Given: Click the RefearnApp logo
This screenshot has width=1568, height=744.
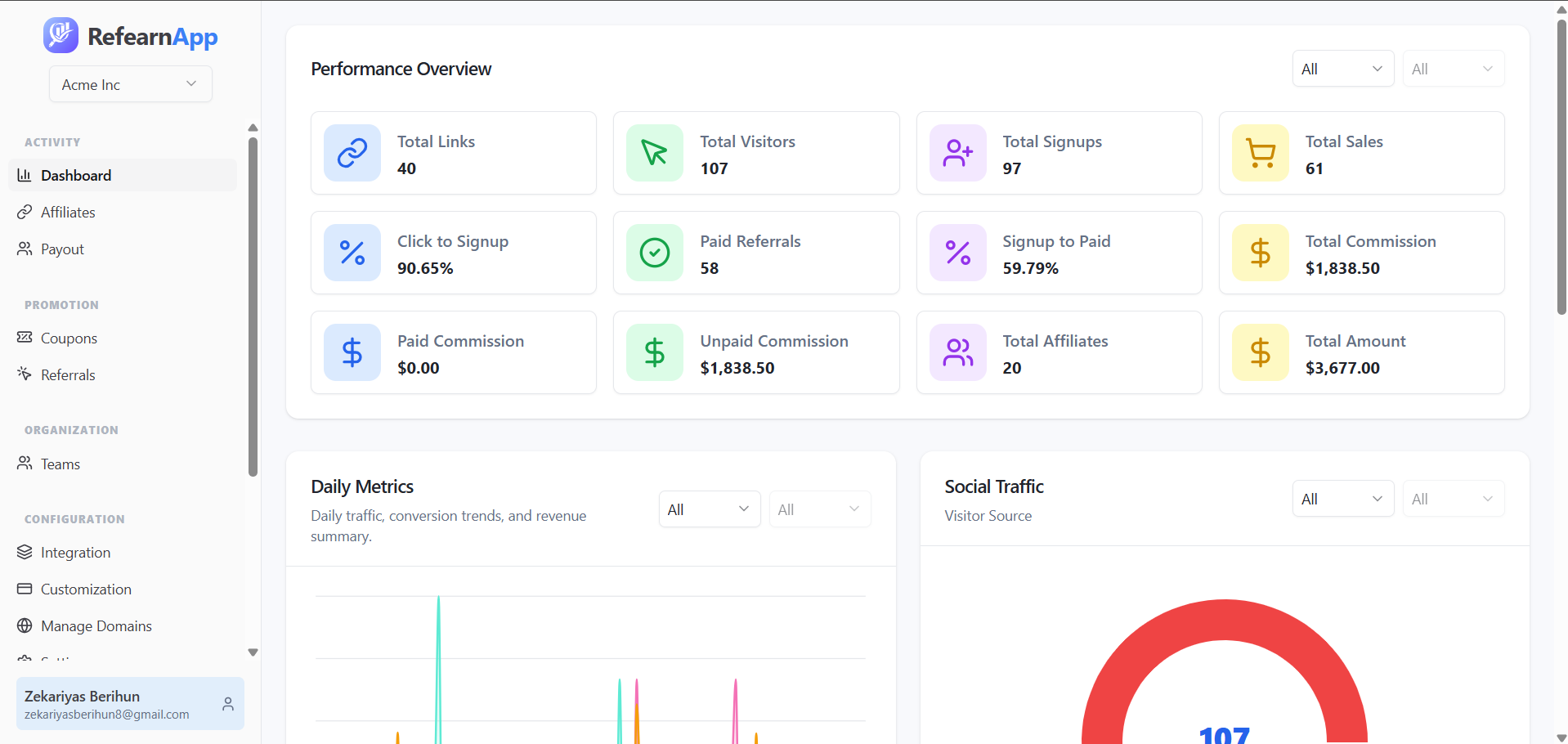Looking at the screenshot, I should [130, 35].
